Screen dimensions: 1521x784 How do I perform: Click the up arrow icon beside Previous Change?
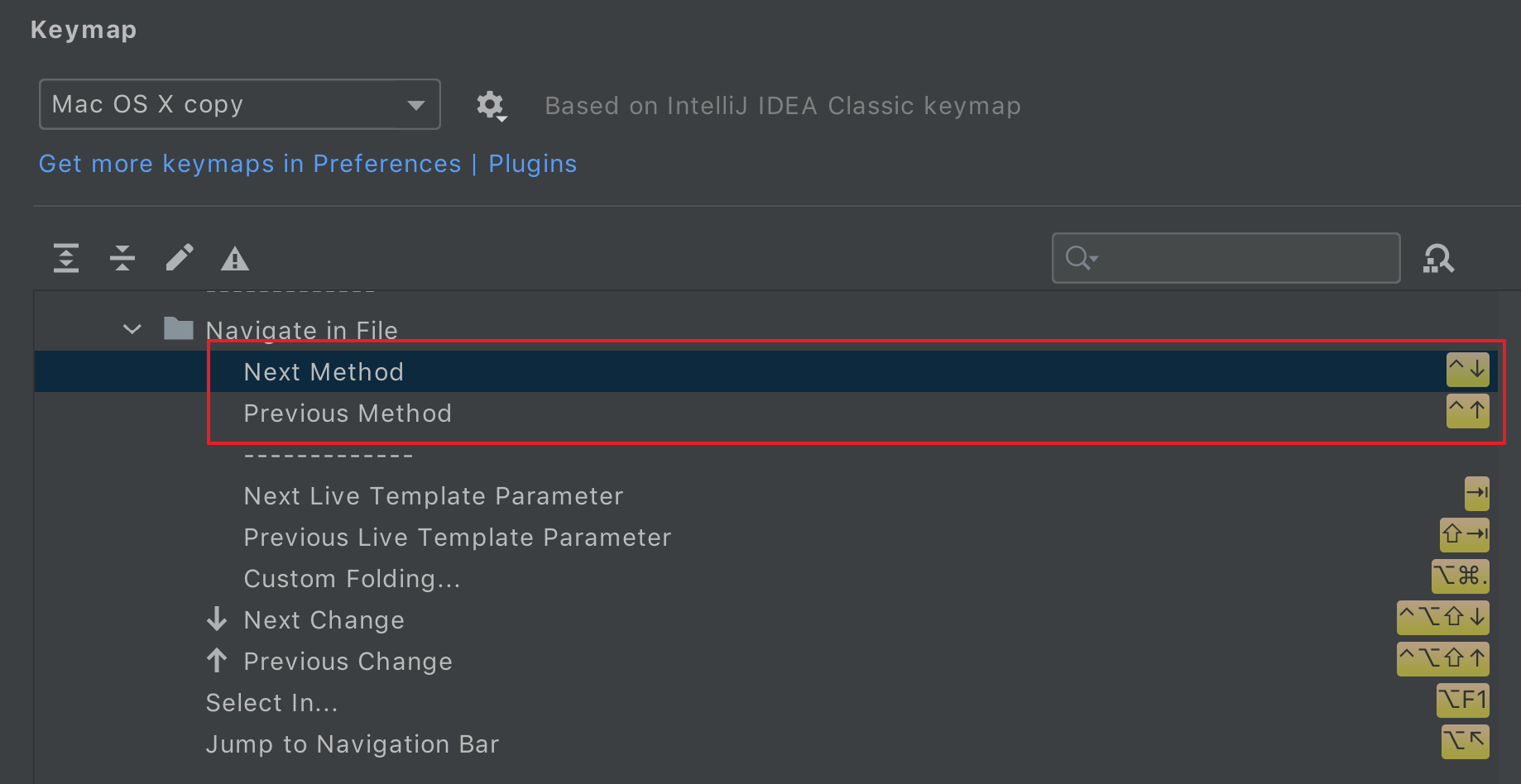217,661
